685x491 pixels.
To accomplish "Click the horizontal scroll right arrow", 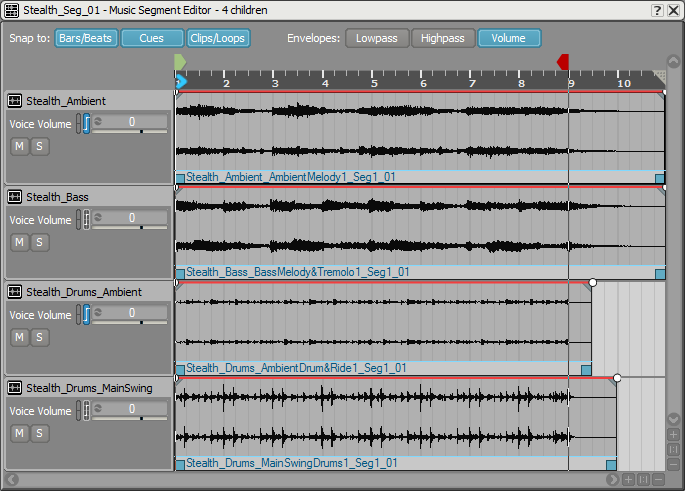I will point(612,480).
